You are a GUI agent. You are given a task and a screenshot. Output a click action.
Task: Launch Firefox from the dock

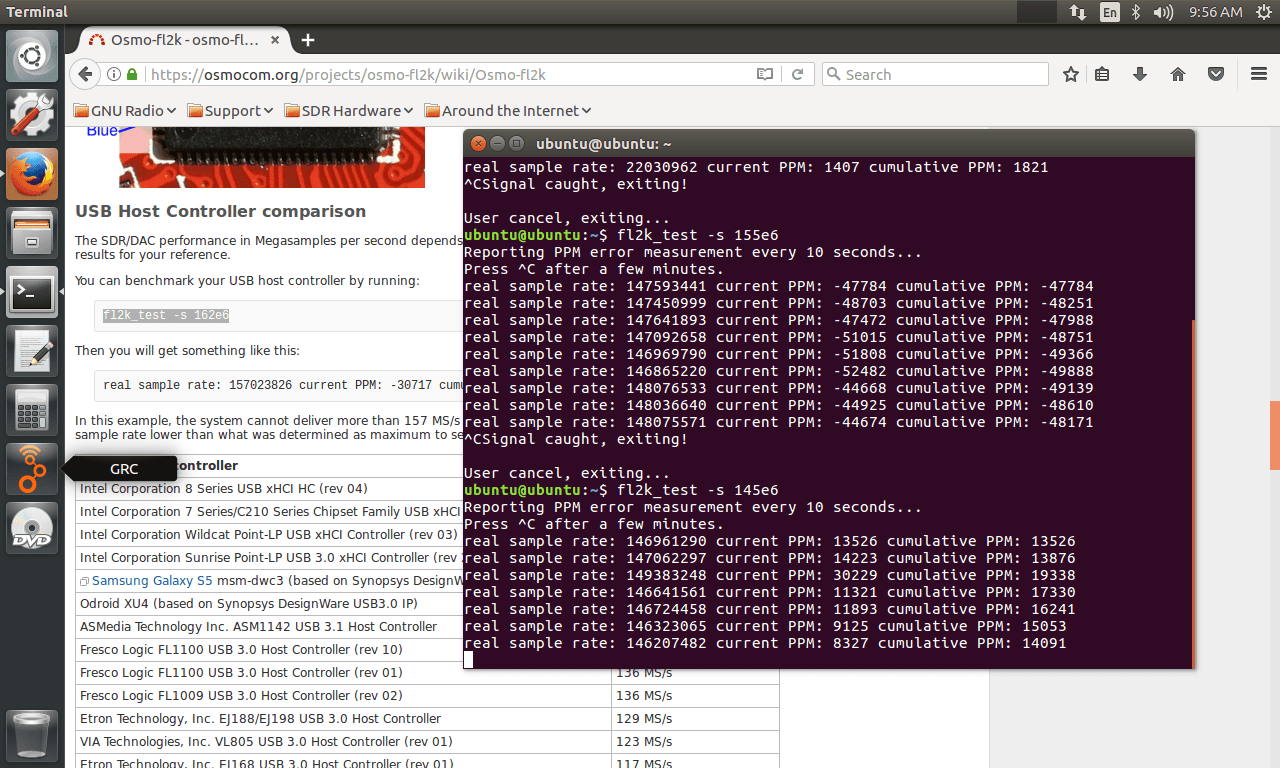point(32,174)
